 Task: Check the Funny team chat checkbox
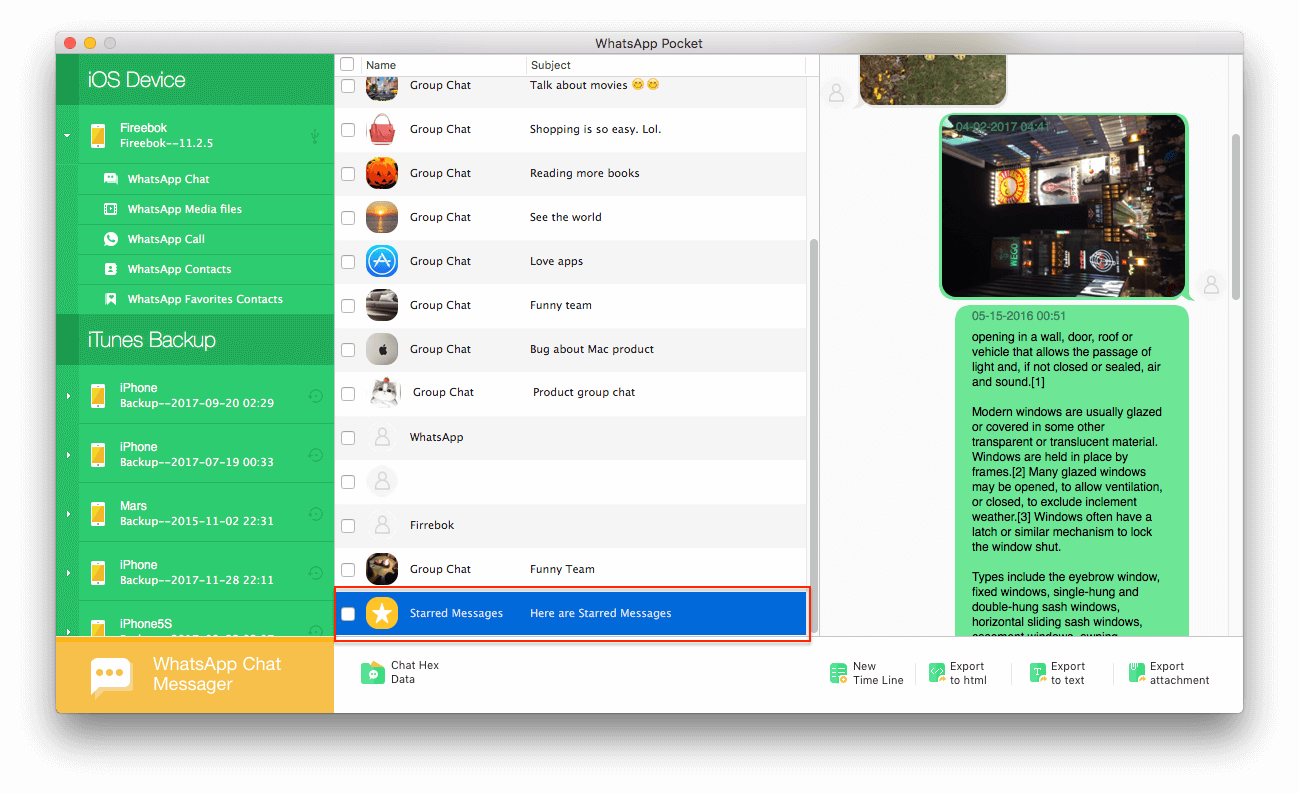tap(348, 306)
